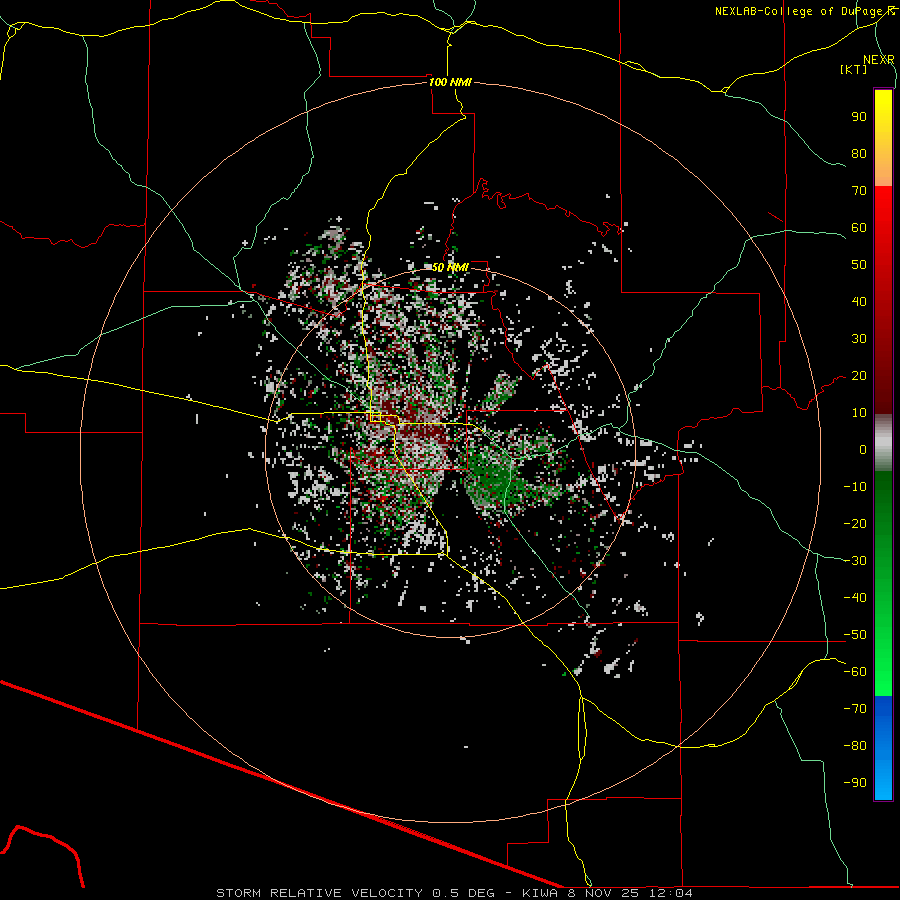Select the "-20" value on velocity scale
The width and height of the screenshot is (900, 900).
(855, 523)
